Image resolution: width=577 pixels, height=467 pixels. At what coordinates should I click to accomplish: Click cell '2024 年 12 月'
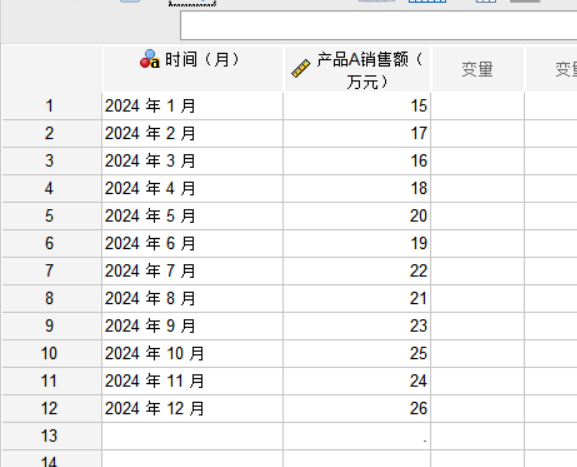[x=192, y=408]
